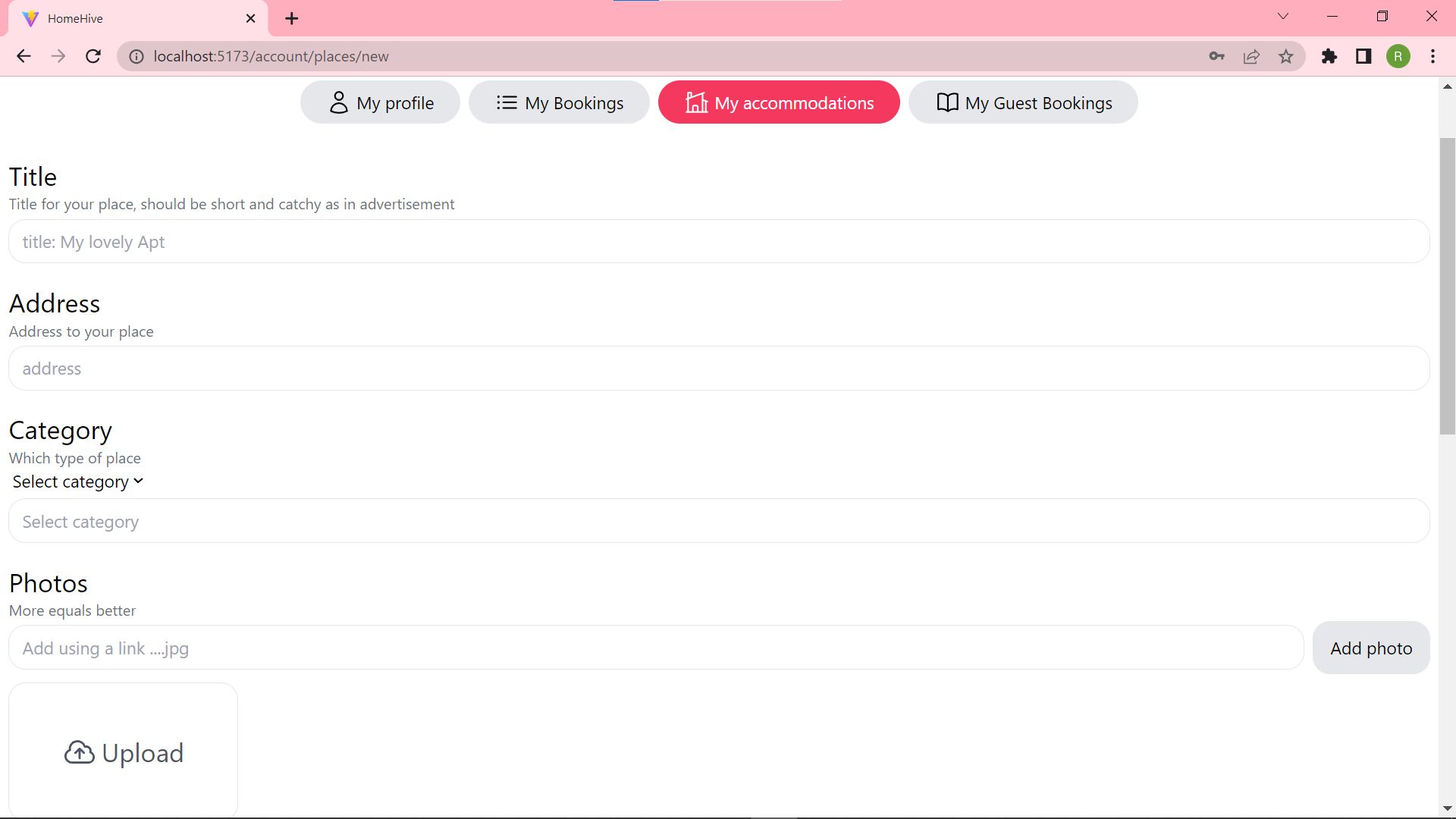Click the R profile avatar button
This screenshot has height=819, width=1456.
[1399, 56]
